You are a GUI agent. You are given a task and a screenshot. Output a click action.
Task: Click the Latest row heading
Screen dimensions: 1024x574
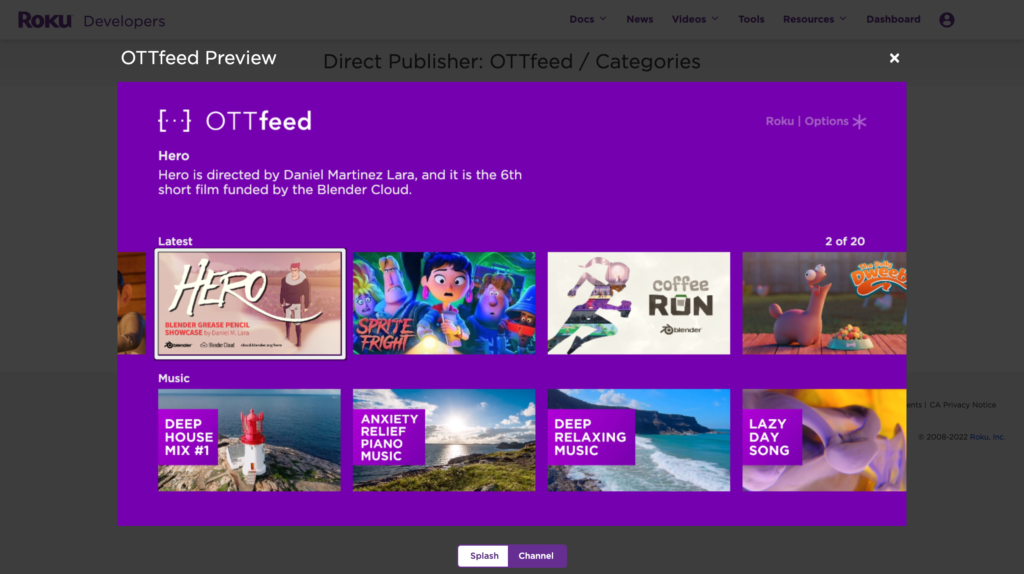[x=175, y=241]
